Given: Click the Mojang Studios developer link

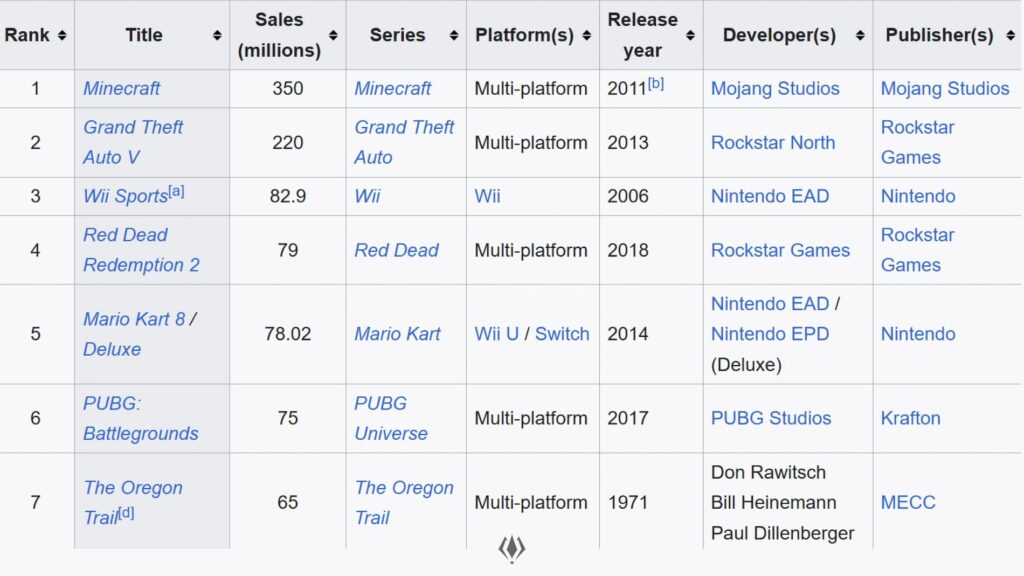Looking at the screenshot, I should [775, 88].
